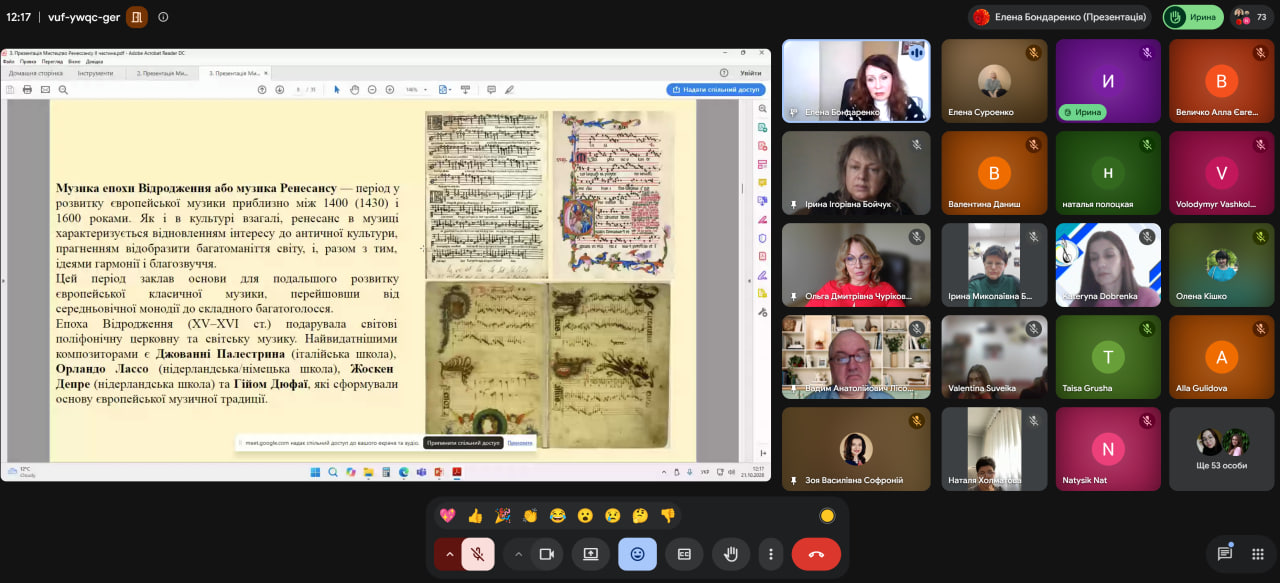1280x583 pixels.
Task: Click 'Надати спільний доступ' button in Acrobat
Action: click(x=716, y=89)
